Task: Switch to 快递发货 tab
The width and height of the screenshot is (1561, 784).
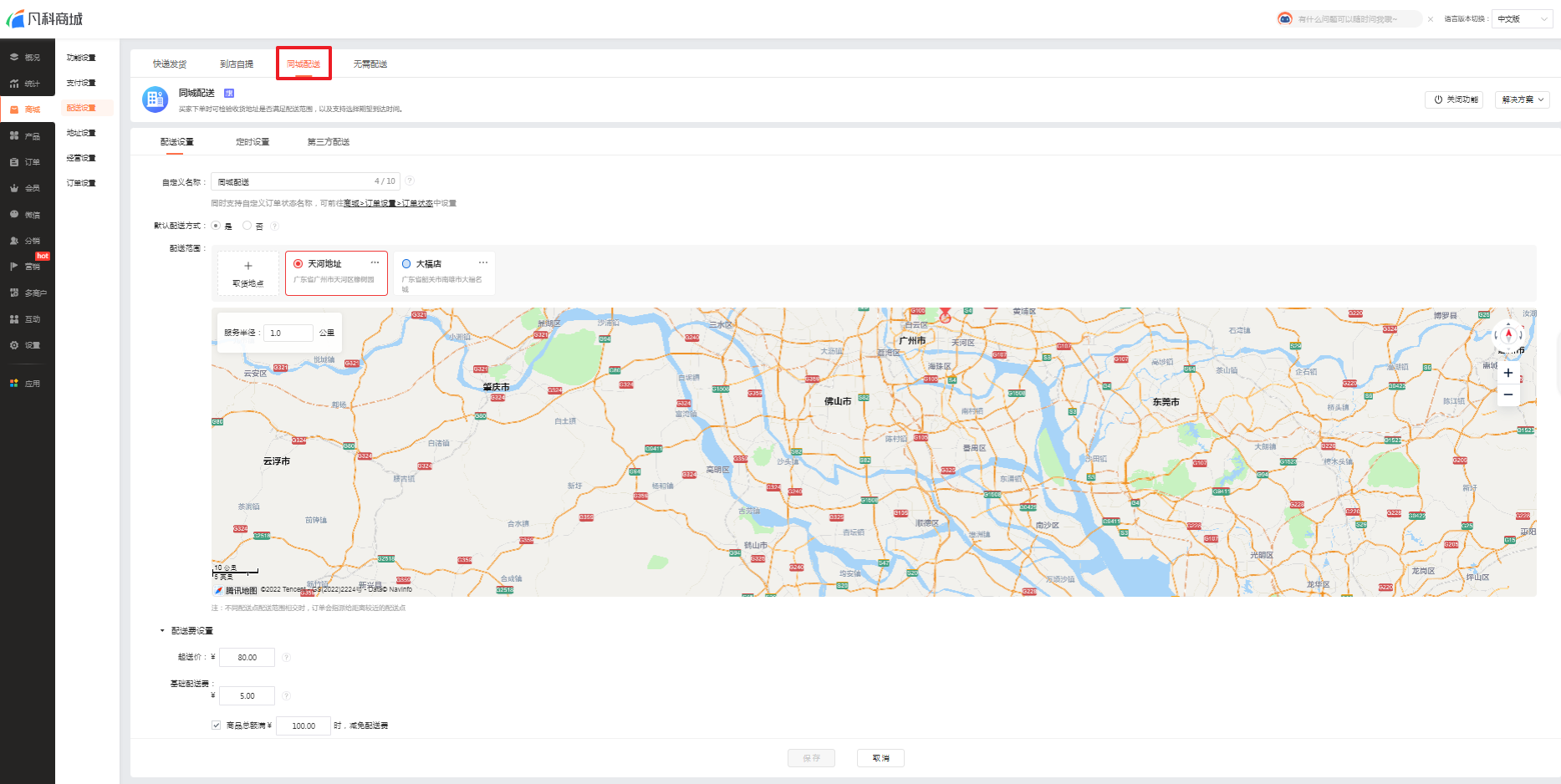Action: click(170, 64)
